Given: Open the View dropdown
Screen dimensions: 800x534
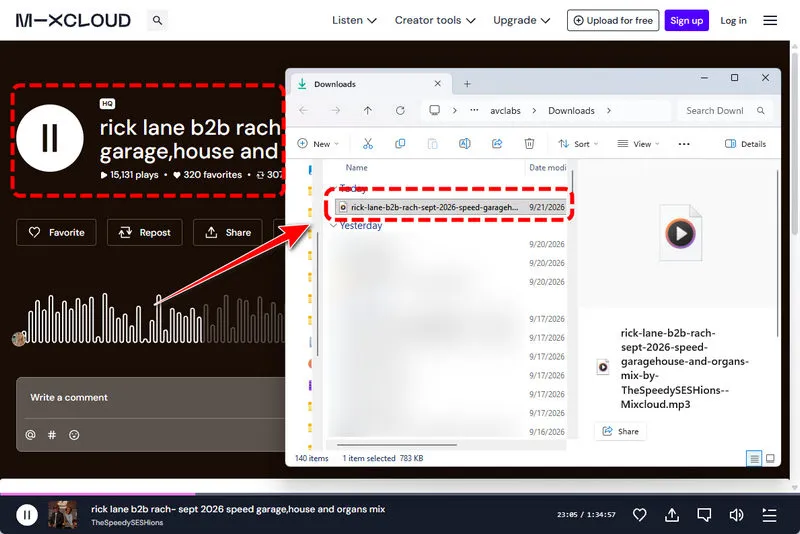Looking at the screenshot, I should (x=638, y=144).
